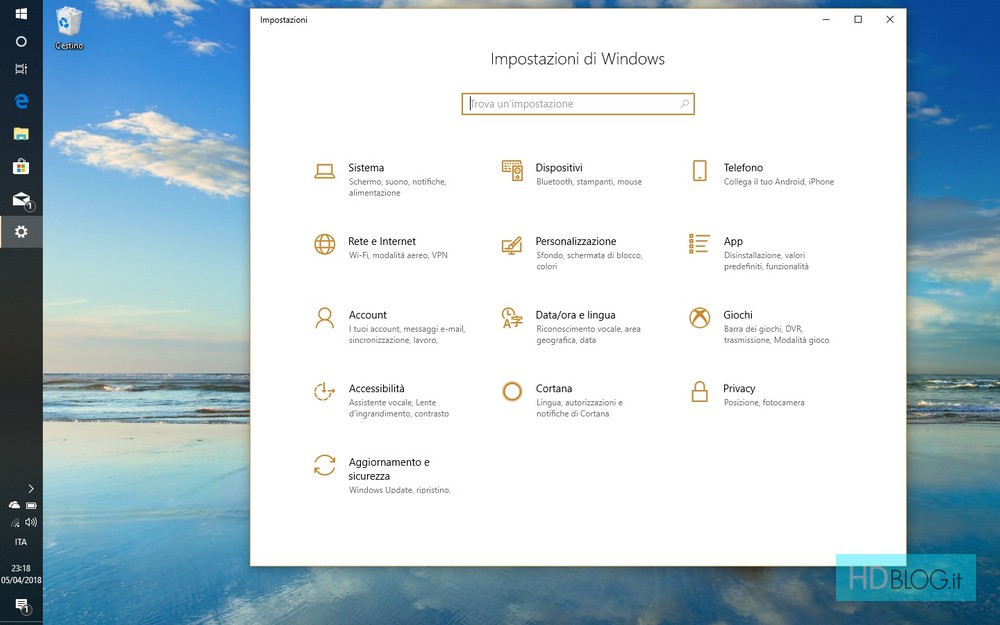Image resolution: width=1000 pixels, height=625 pixels.
Task: Open the Accessibilità icon
Action: [324, 392]
